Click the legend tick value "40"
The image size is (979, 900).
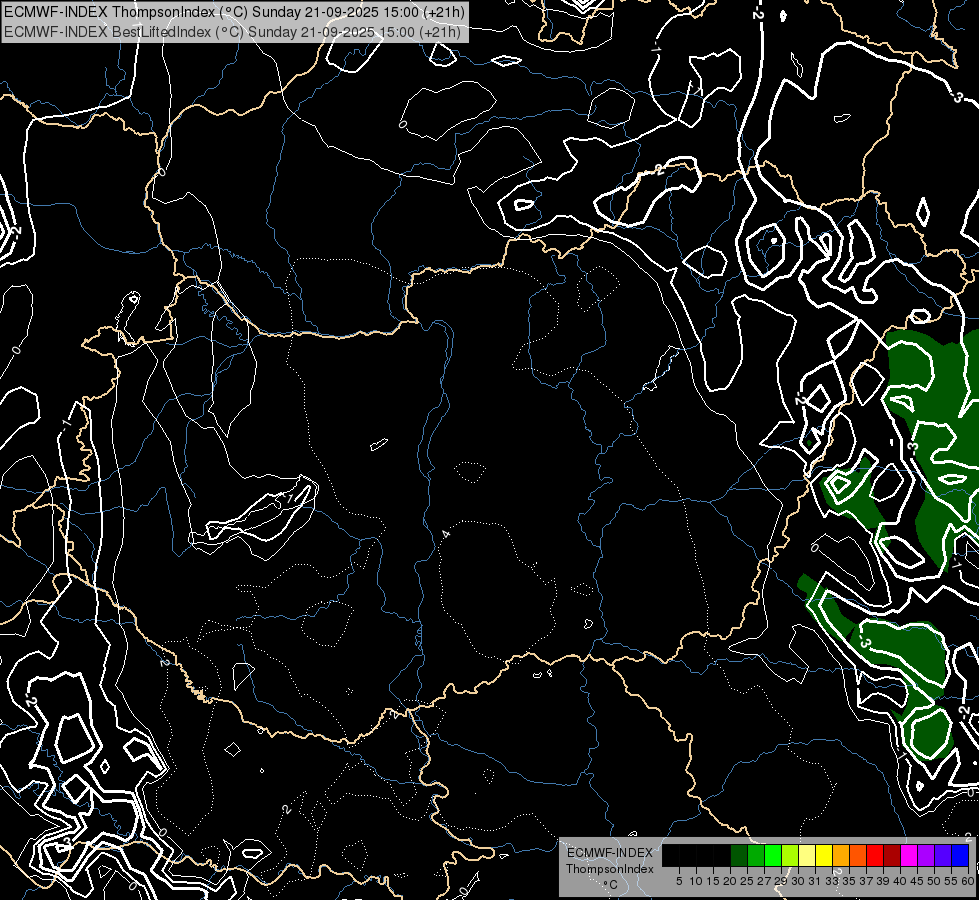click(900, 881)
